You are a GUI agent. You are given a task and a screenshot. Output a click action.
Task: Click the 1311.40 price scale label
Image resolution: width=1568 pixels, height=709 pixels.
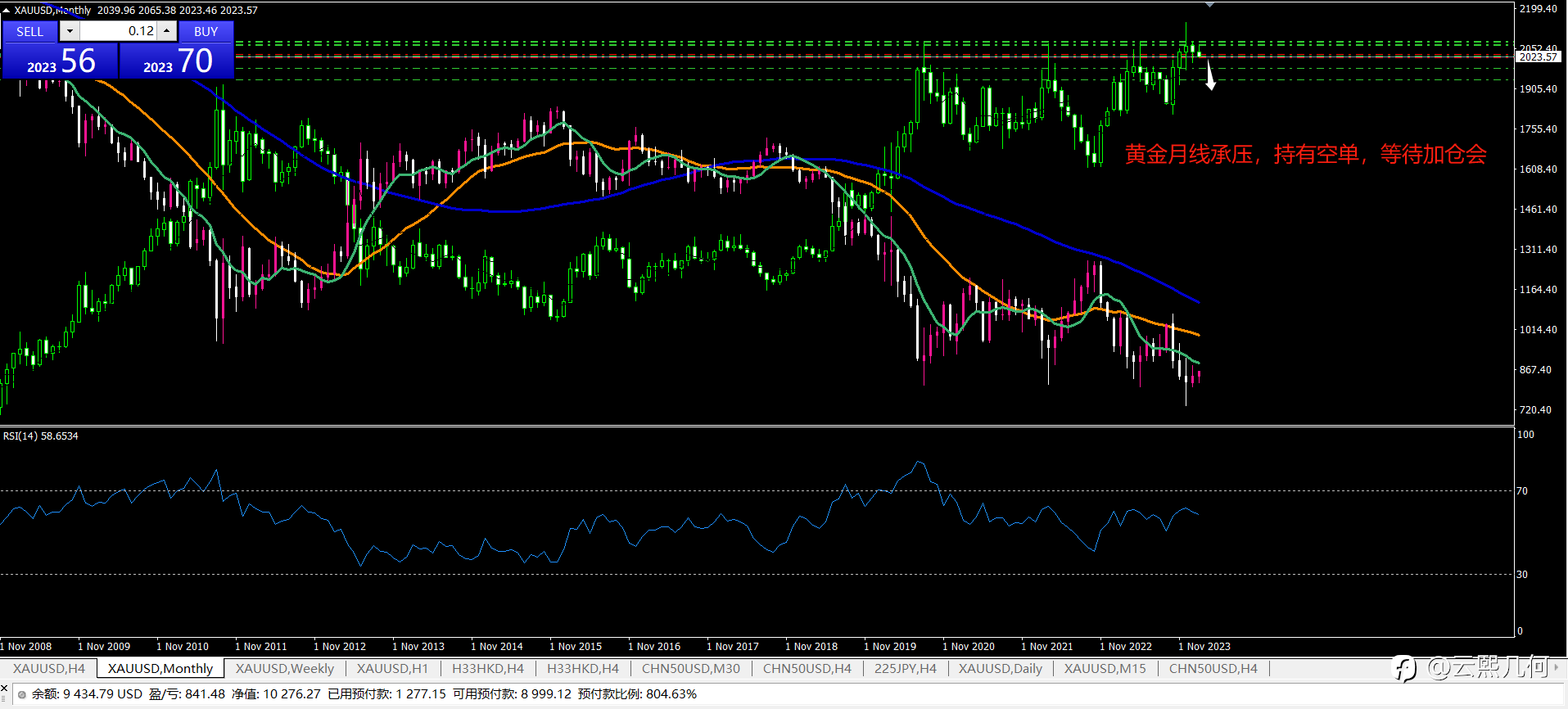(x=1538, y=249)
